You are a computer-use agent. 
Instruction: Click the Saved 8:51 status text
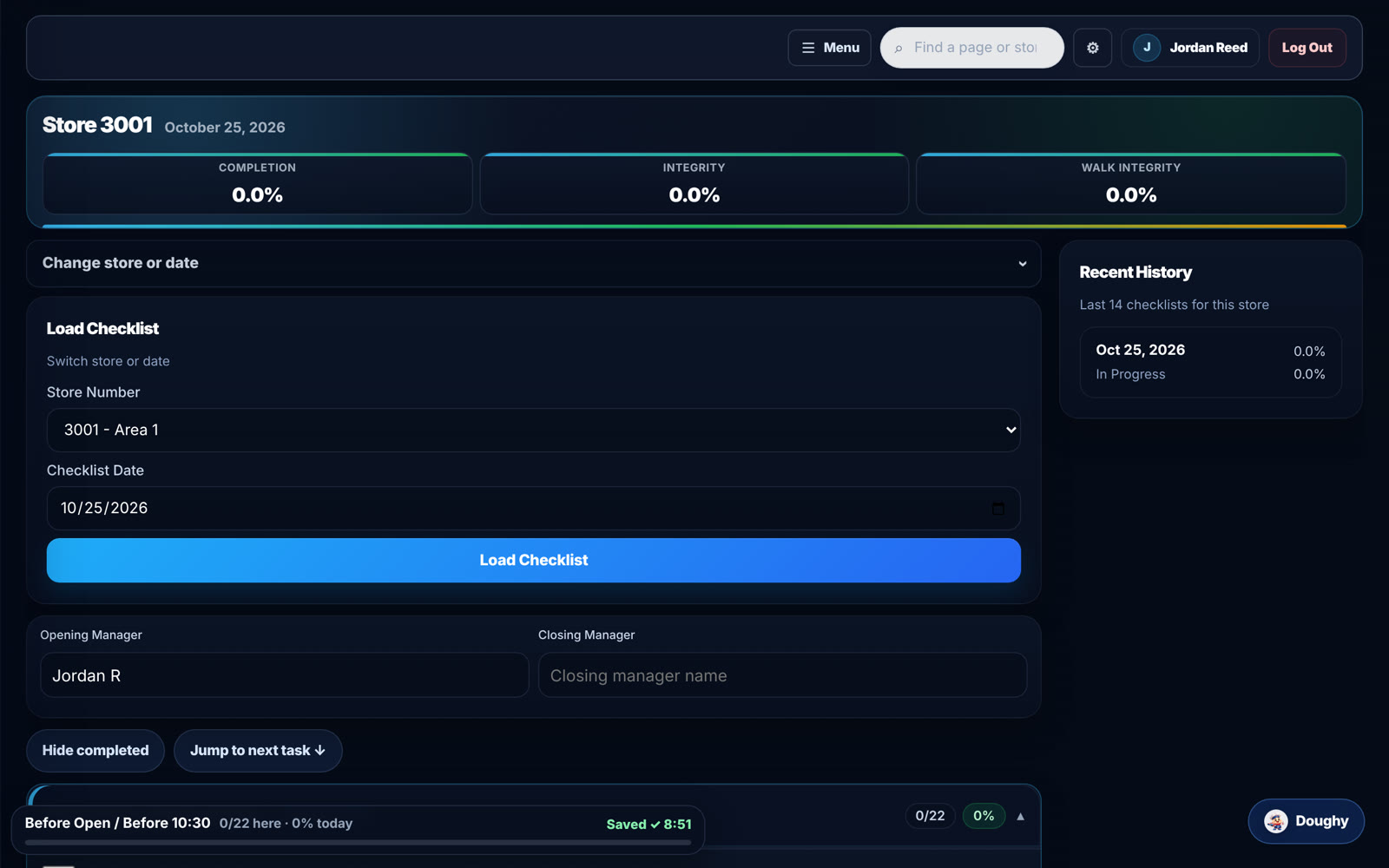click(648, 825)
